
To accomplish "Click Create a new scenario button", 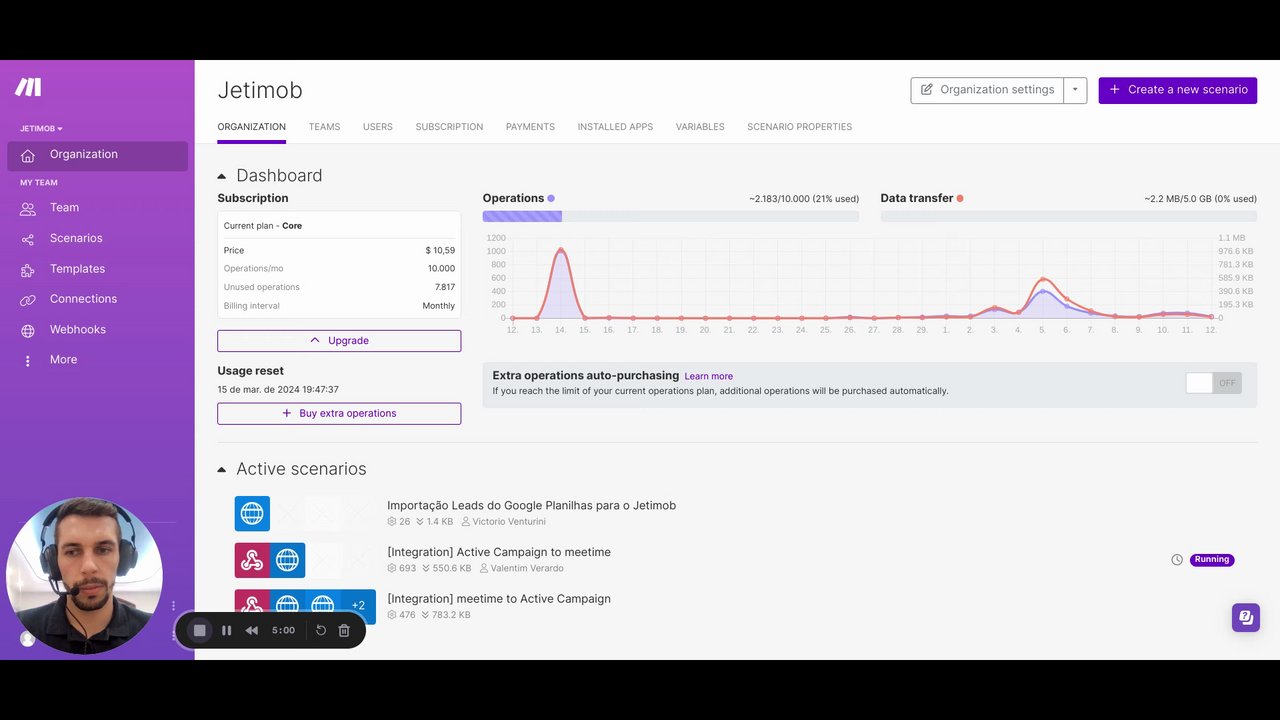I will pyautogui.click(x=1178, y=90).
